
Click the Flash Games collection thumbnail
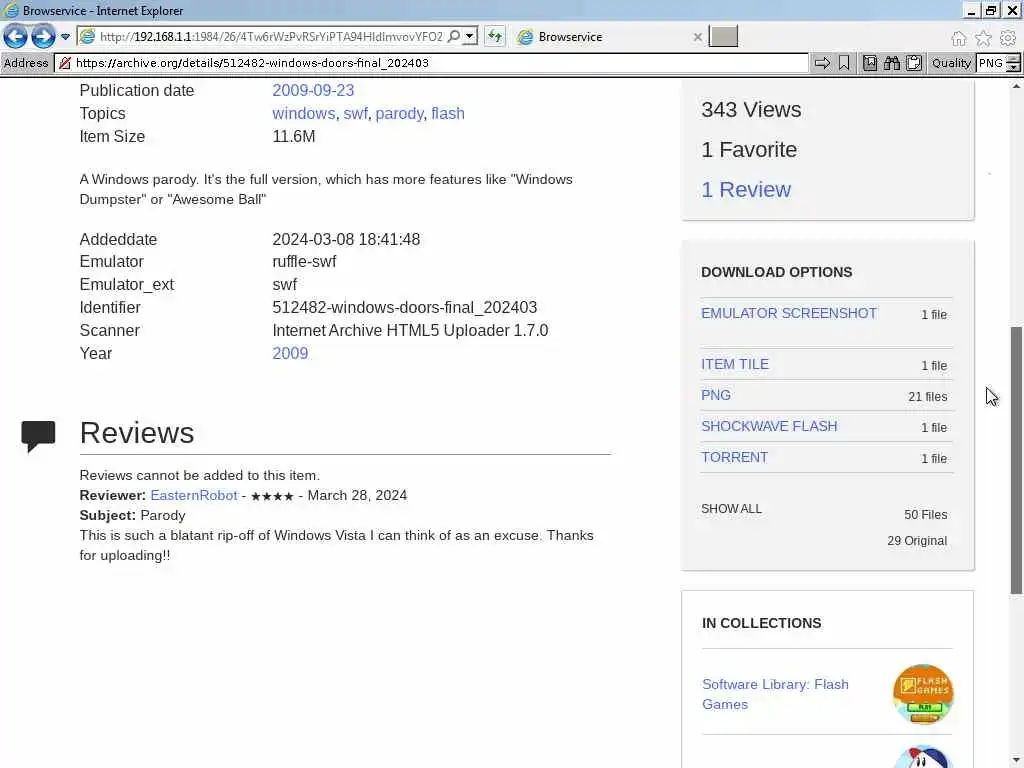(923, 694)
